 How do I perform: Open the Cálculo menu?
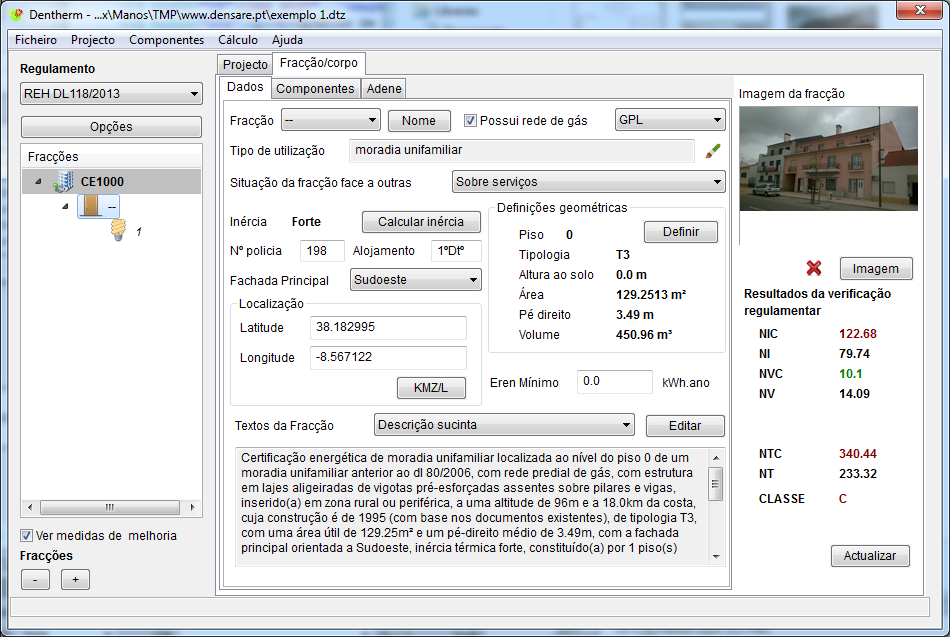238,40
